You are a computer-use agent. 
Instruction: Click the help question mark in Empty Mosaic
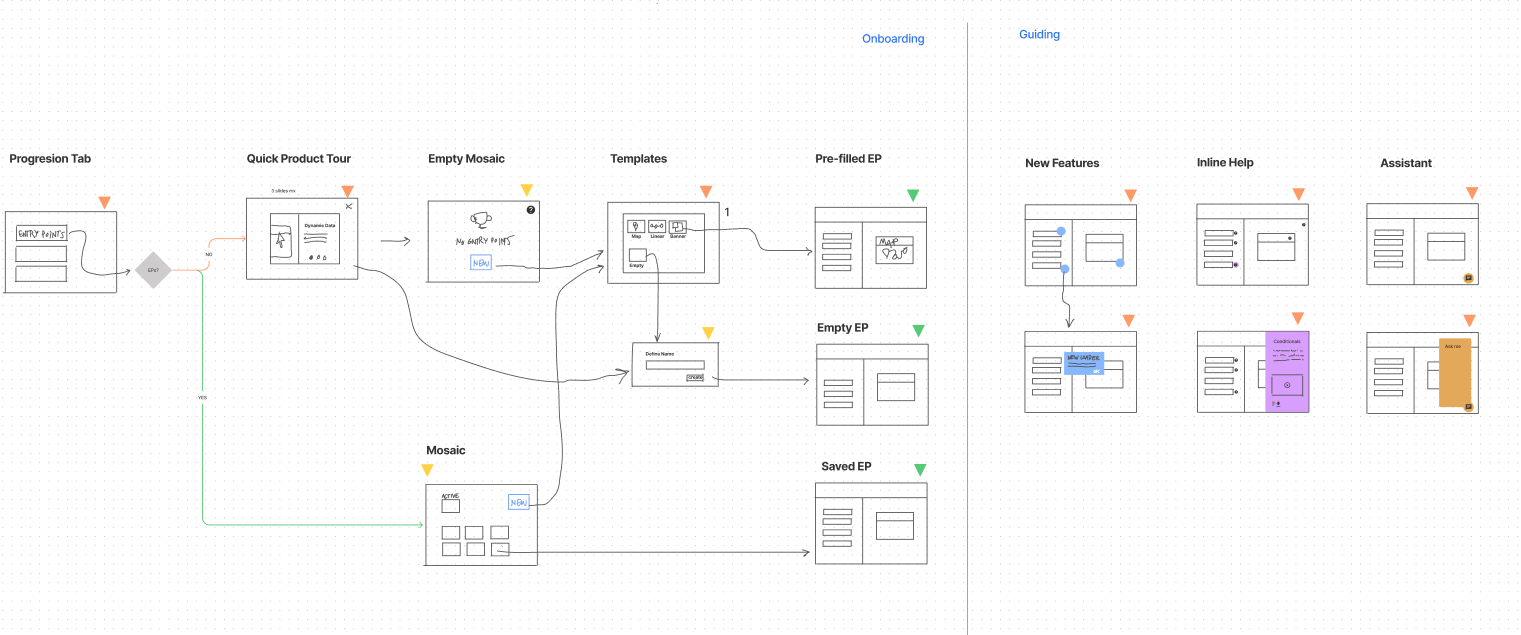pyautogui.click(x=531, y=209)
